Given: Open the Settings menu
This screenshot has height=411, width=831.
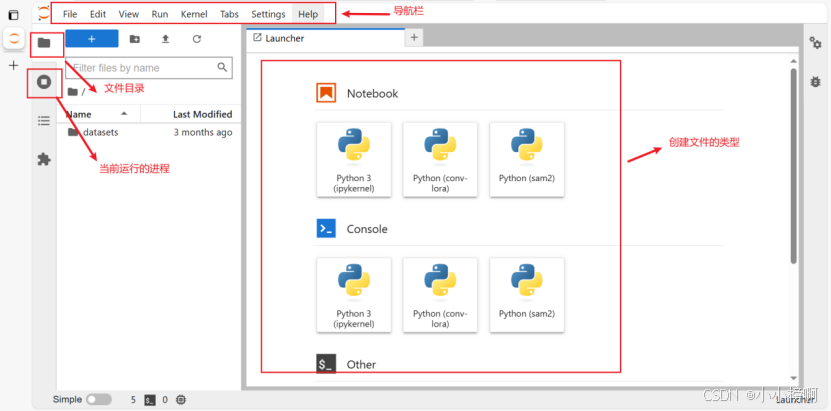Looking at the screenshot, I should 268,14.
